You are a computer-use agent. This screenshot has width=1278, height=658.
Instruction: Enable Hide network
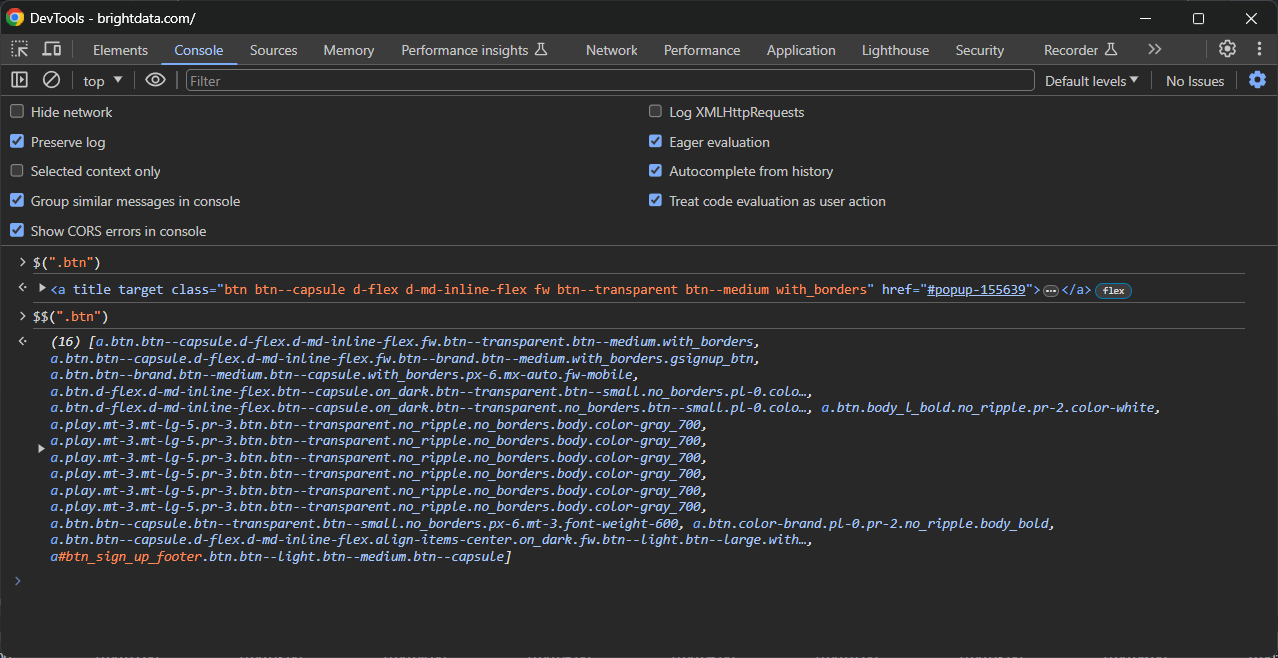pos(16,111)
